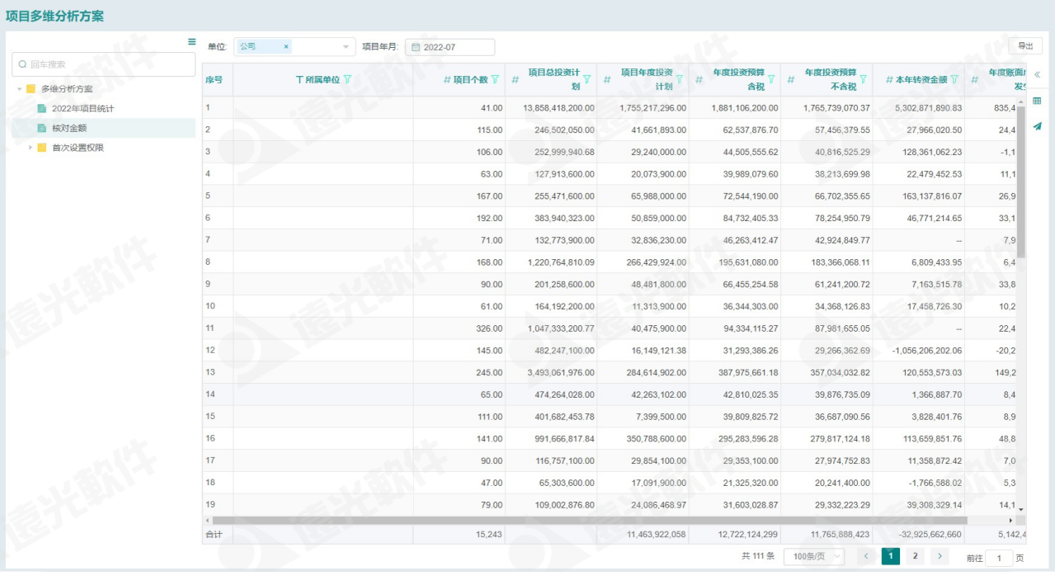Open the 100条/页 page size dropdown

[x=813, y=556]
